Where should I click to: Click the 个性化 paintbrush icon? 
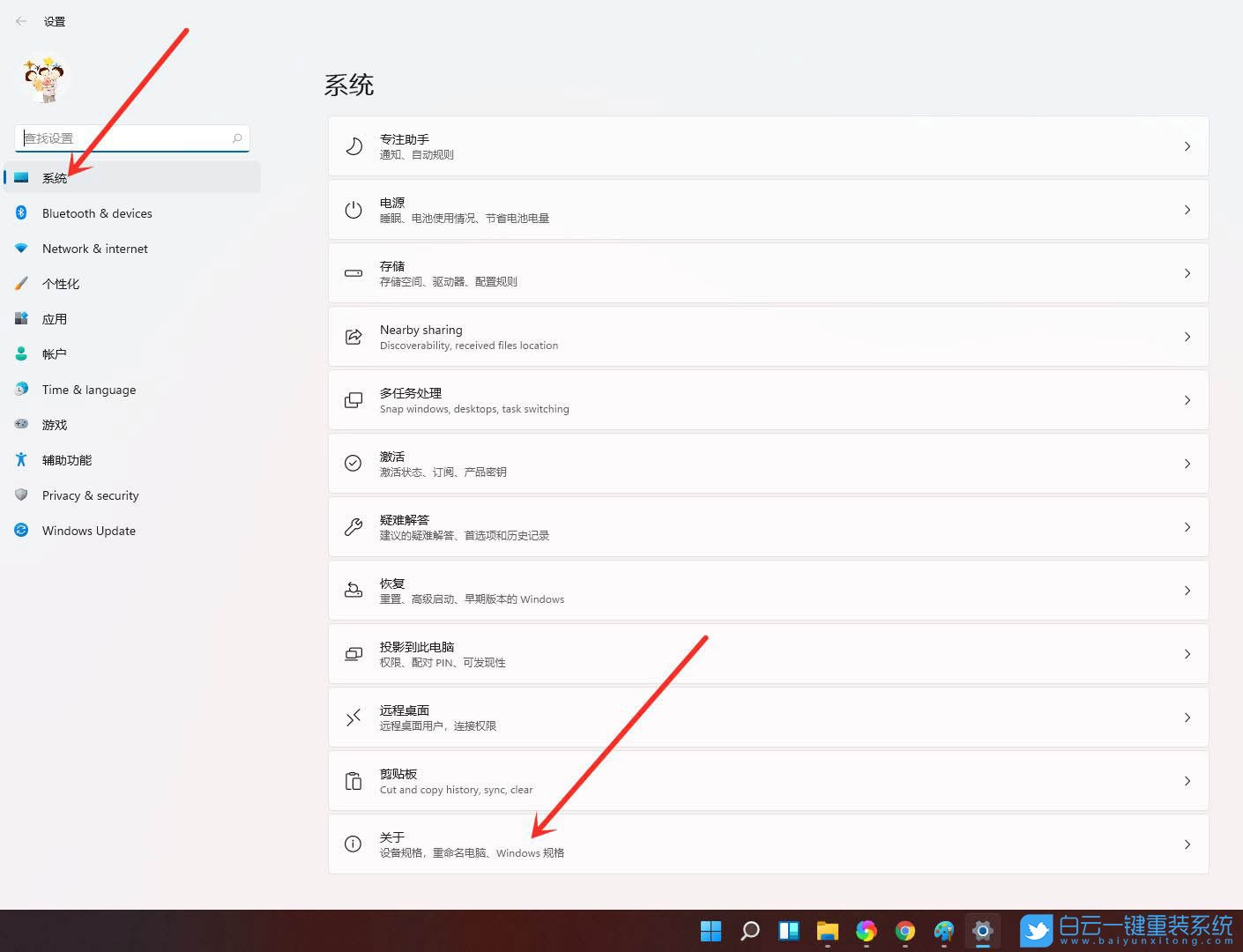point(21,283)
